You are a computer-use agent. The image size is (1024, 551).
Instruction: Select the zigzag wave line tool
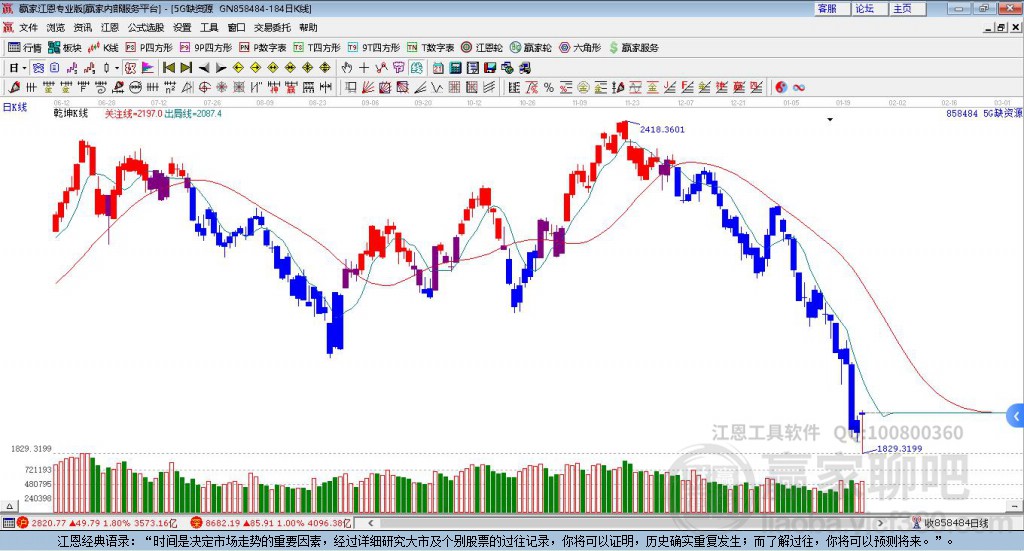pos(436,87)
